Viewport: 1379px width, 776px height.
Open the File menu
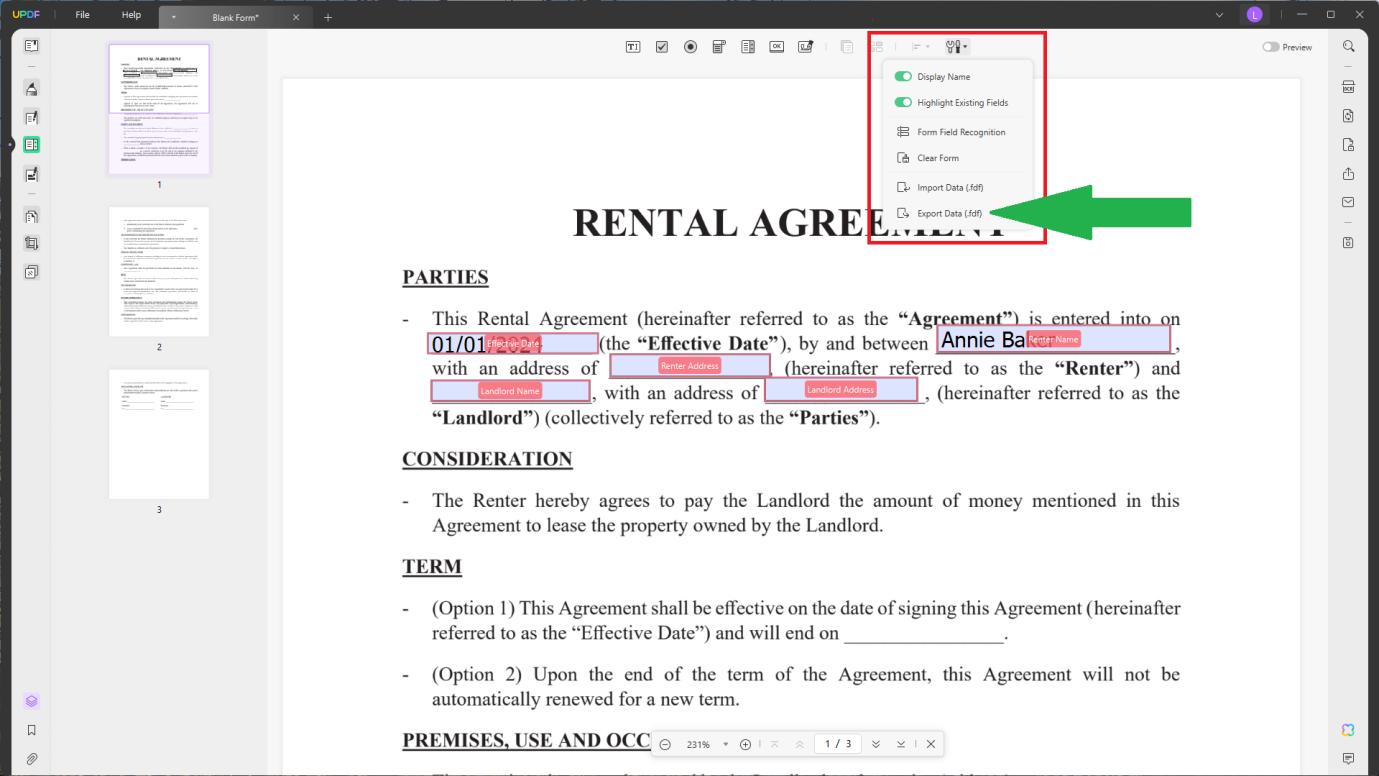(81, 14)
